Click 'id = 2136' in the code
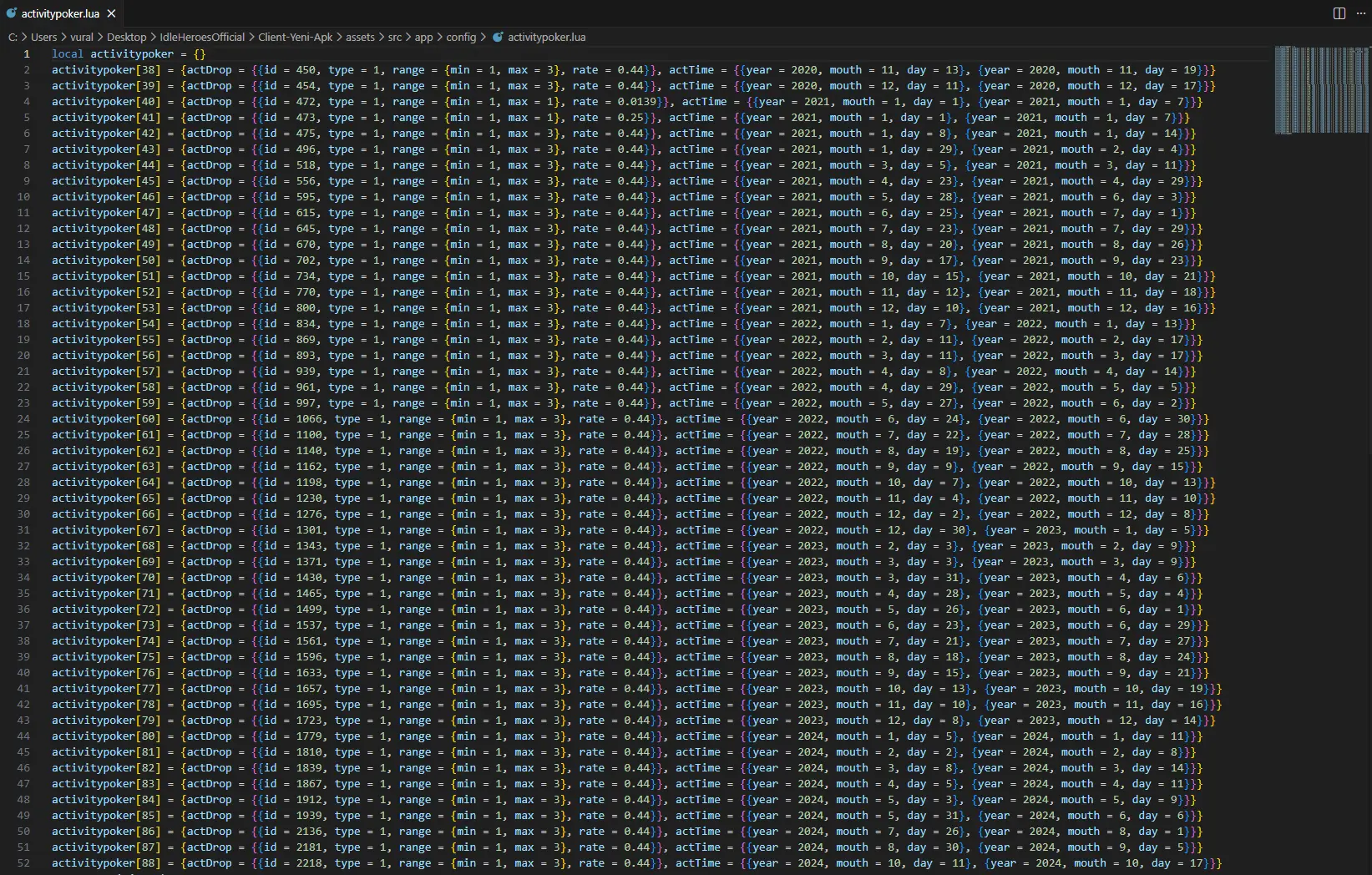The height and width of the screenshot is (875, 1372). click(x=292, y=832)
